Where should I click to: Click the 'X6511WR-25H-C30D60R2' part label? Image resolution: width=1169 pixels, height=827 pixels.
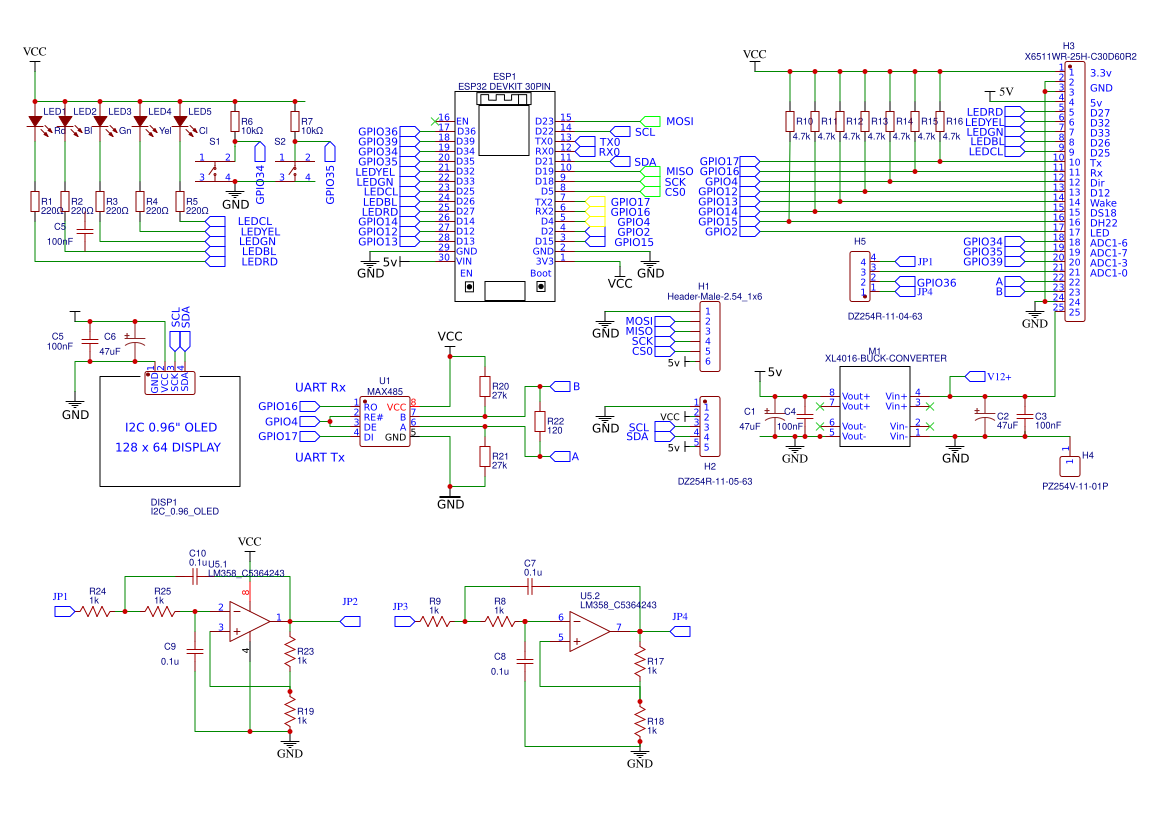[x=1080, y=57]
